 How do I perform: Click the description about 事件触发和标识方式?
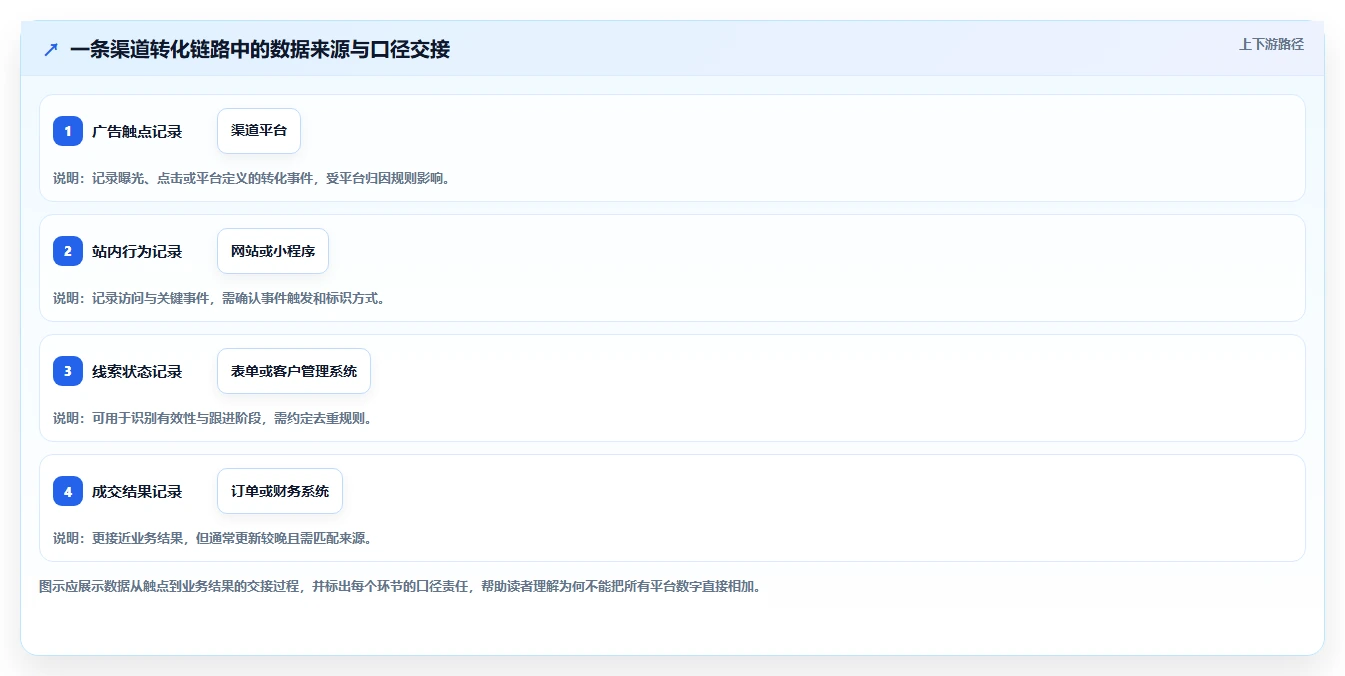[219, 298]
